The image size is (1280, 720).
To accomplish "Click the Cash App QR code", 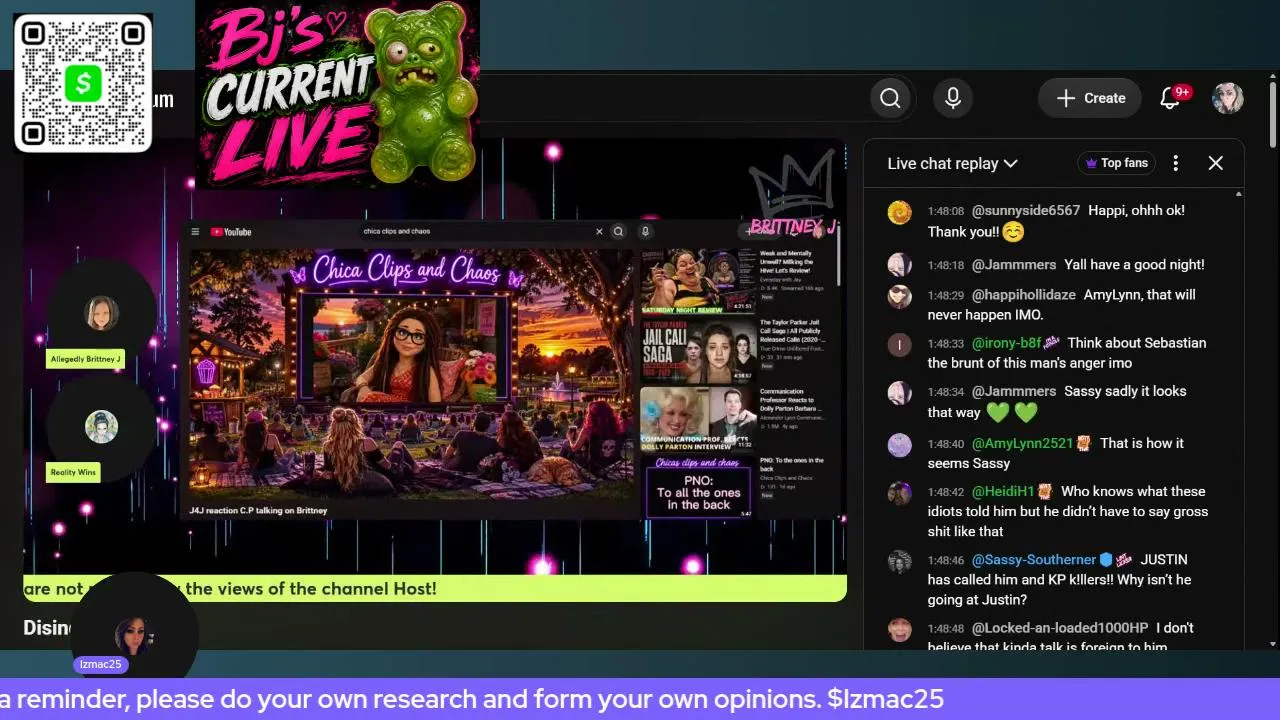I will point(83,83).
